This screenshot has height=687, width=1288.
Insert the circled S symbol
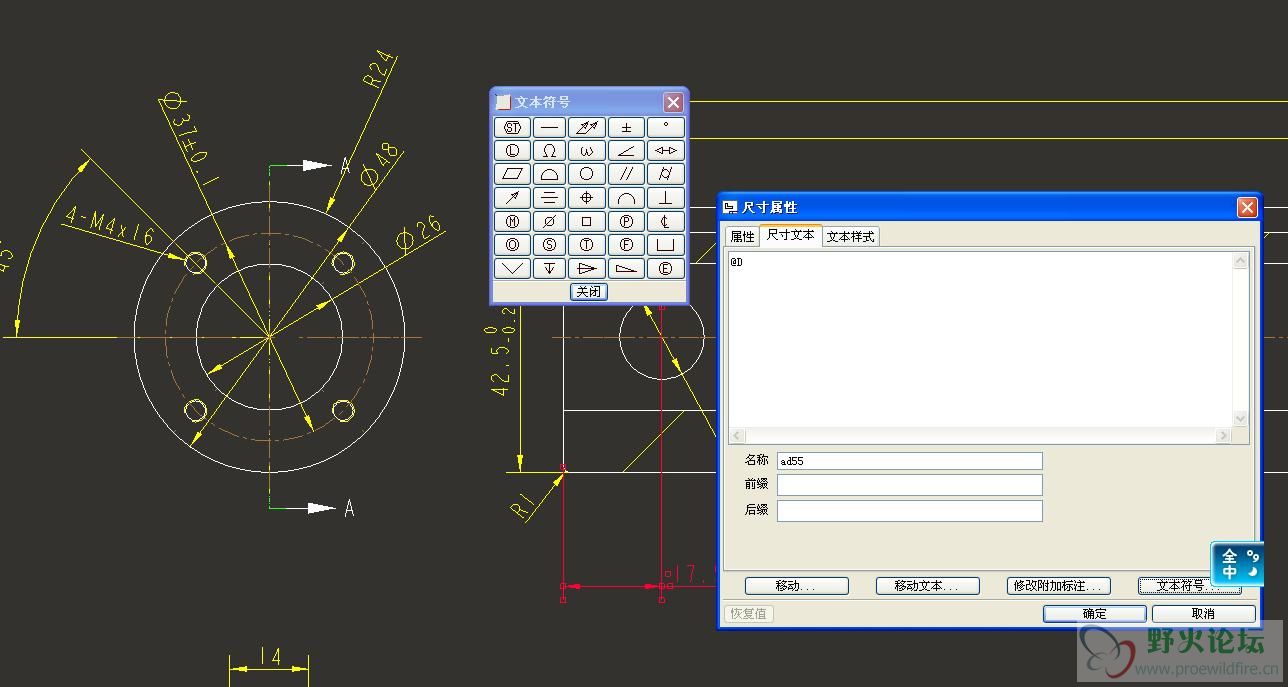tap(549, 244)
